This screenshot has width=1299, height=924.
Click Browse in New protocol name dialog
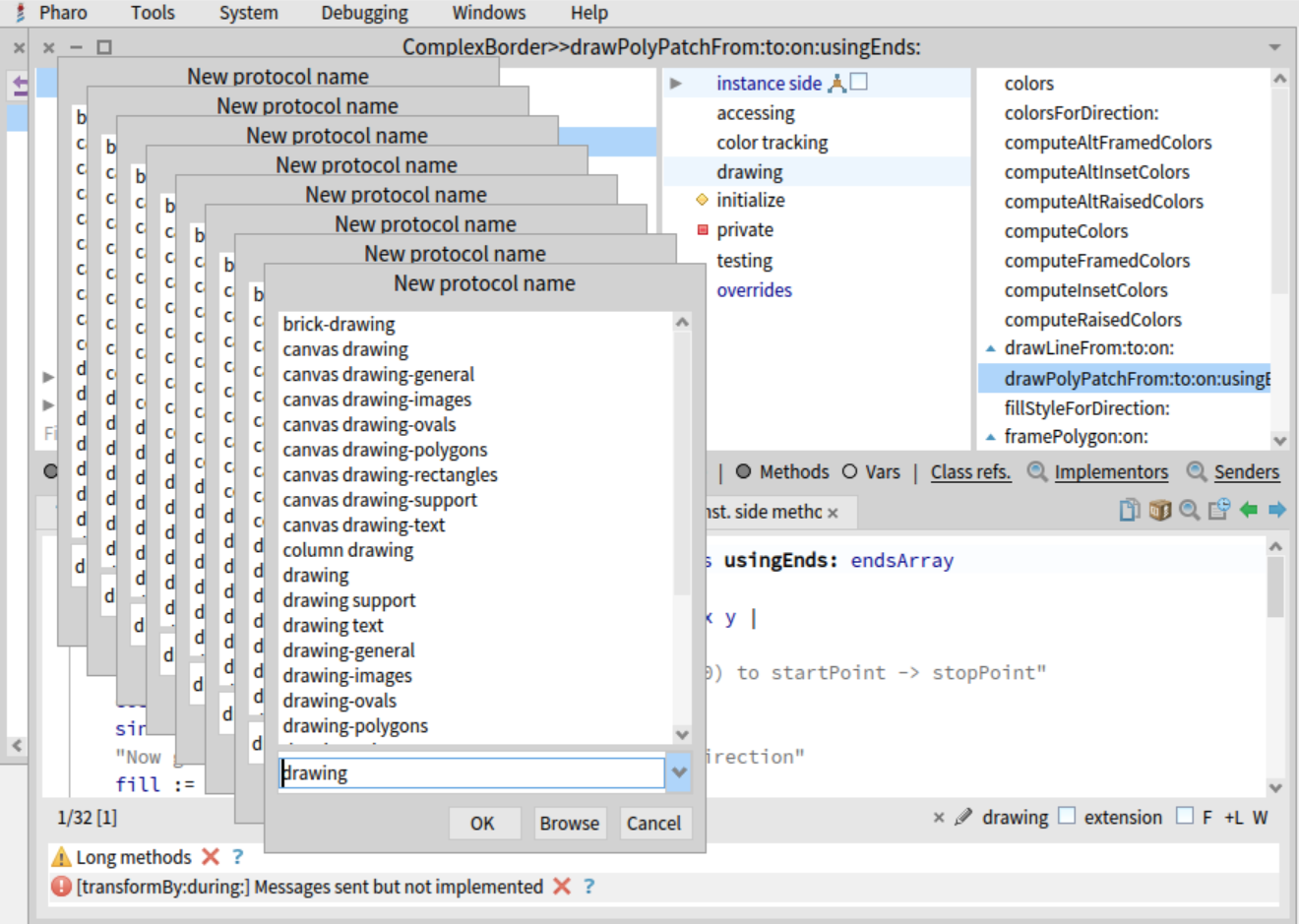point(569,823)
